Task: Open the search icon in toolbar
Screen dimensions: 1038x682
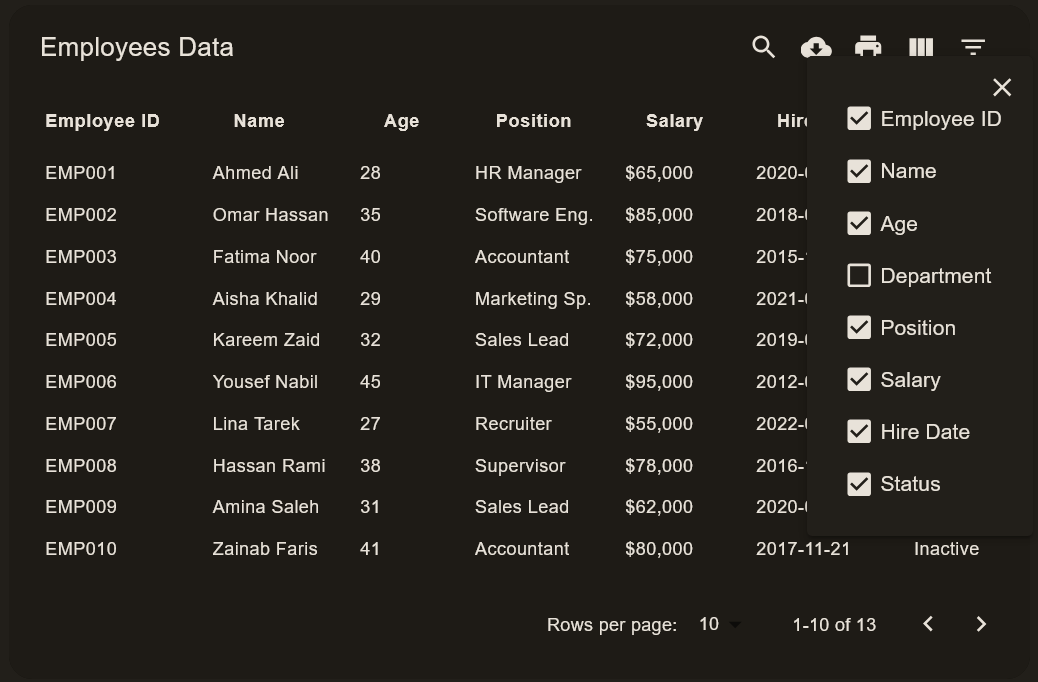Action: 764,47
